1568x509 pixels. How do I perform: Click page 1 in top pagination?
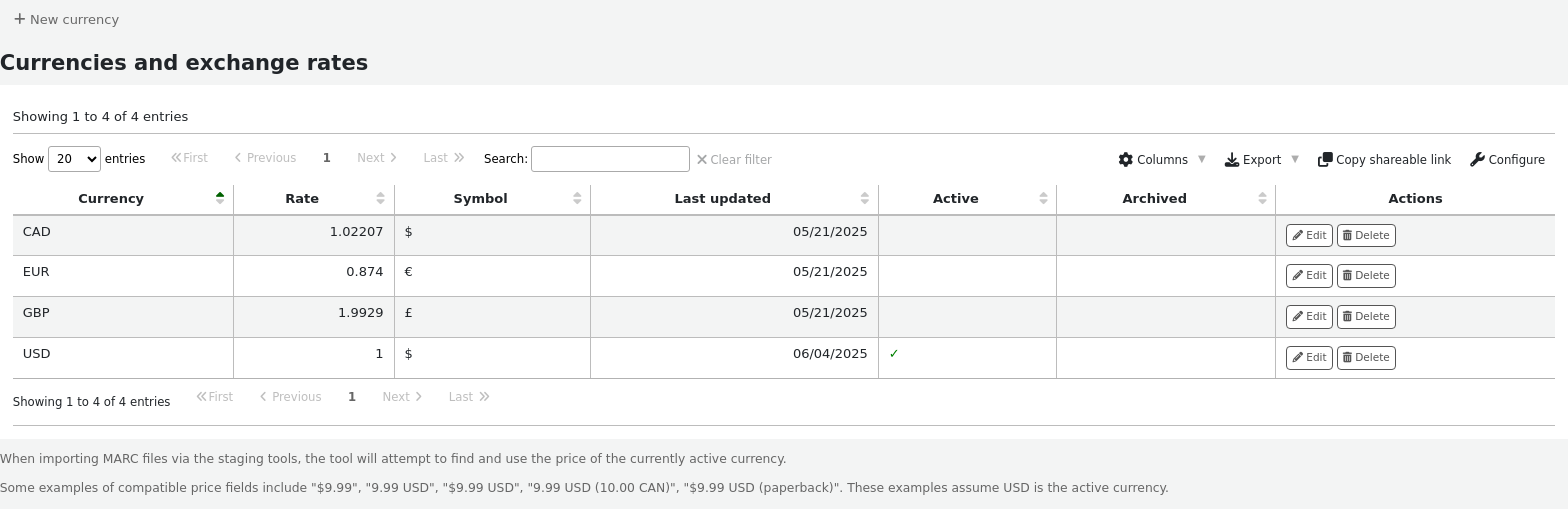click(x=326, y=158)
